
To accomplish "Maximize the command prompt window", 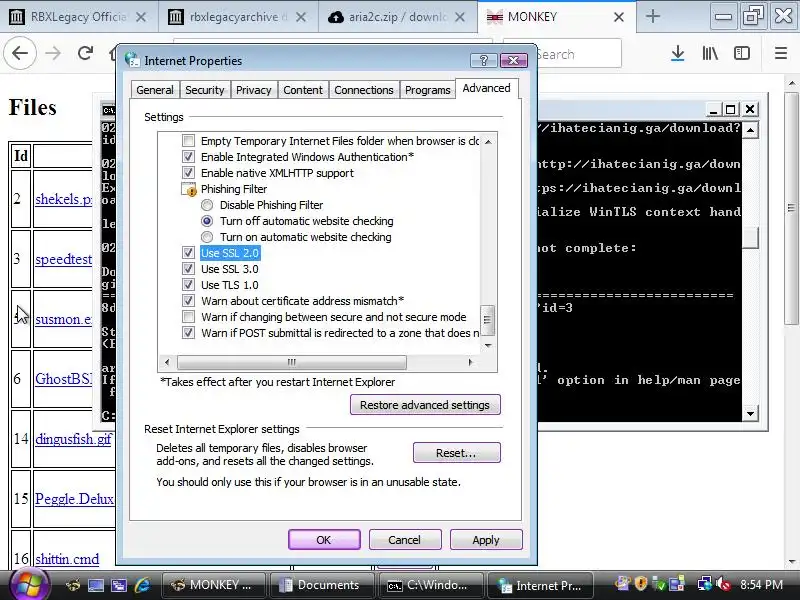I will 731,109.
